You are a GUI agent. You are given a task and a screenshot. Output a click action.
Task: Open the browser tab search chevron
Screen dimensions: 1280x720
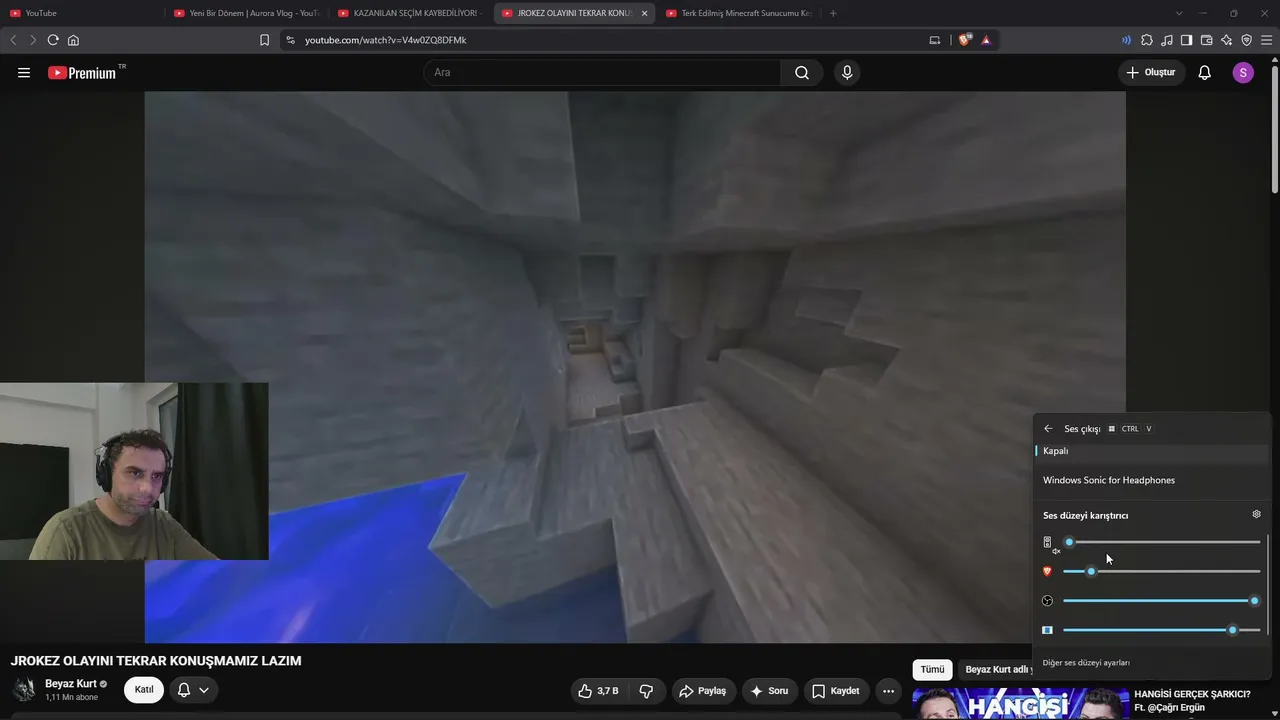pos(1179,13)
